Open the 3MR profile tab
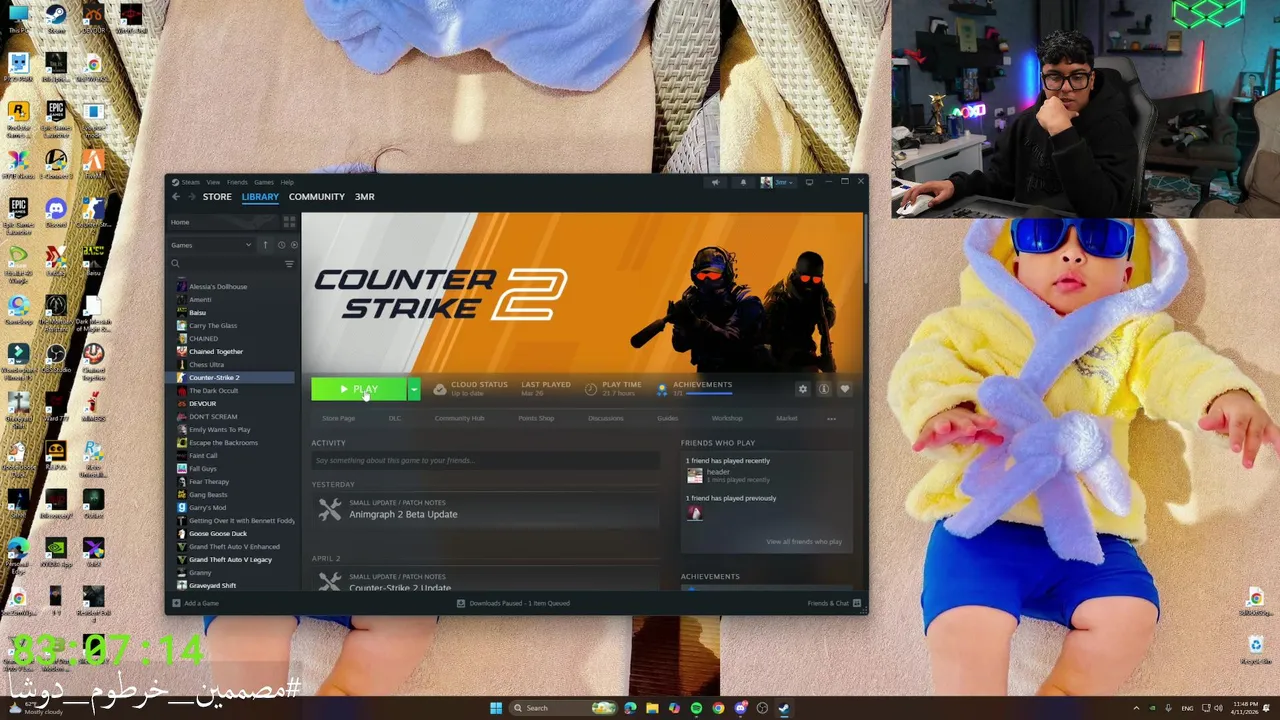 pyautogui.click(x=365, y=197)
